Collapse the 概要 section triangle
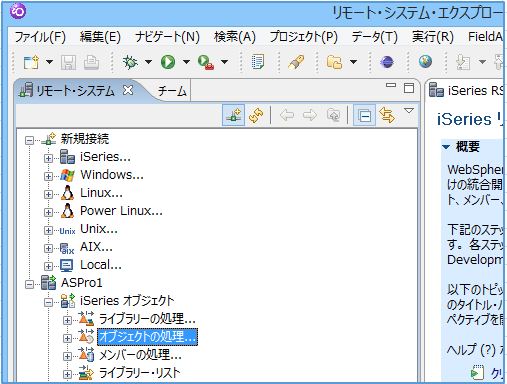Viewport: 507px width, 384px height. click(x=446, y=147)
